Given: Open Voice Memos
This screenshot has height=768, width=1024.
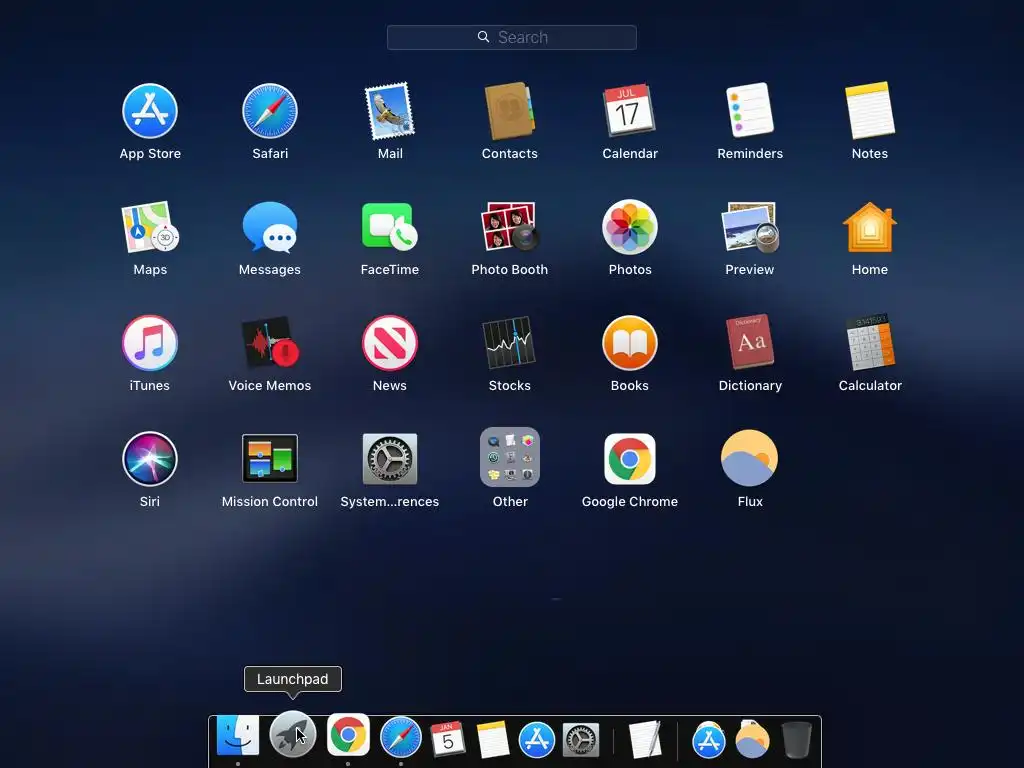Looking at the screenshot, I should [270, 343].
